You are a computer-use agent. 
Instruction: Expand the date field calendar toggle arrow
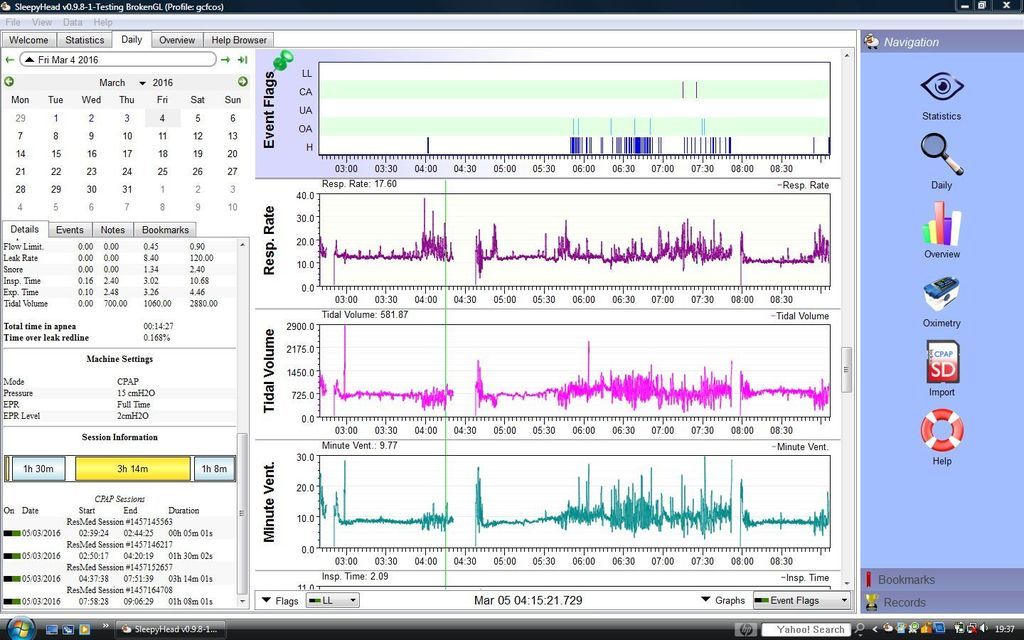(x=29, y=60)
